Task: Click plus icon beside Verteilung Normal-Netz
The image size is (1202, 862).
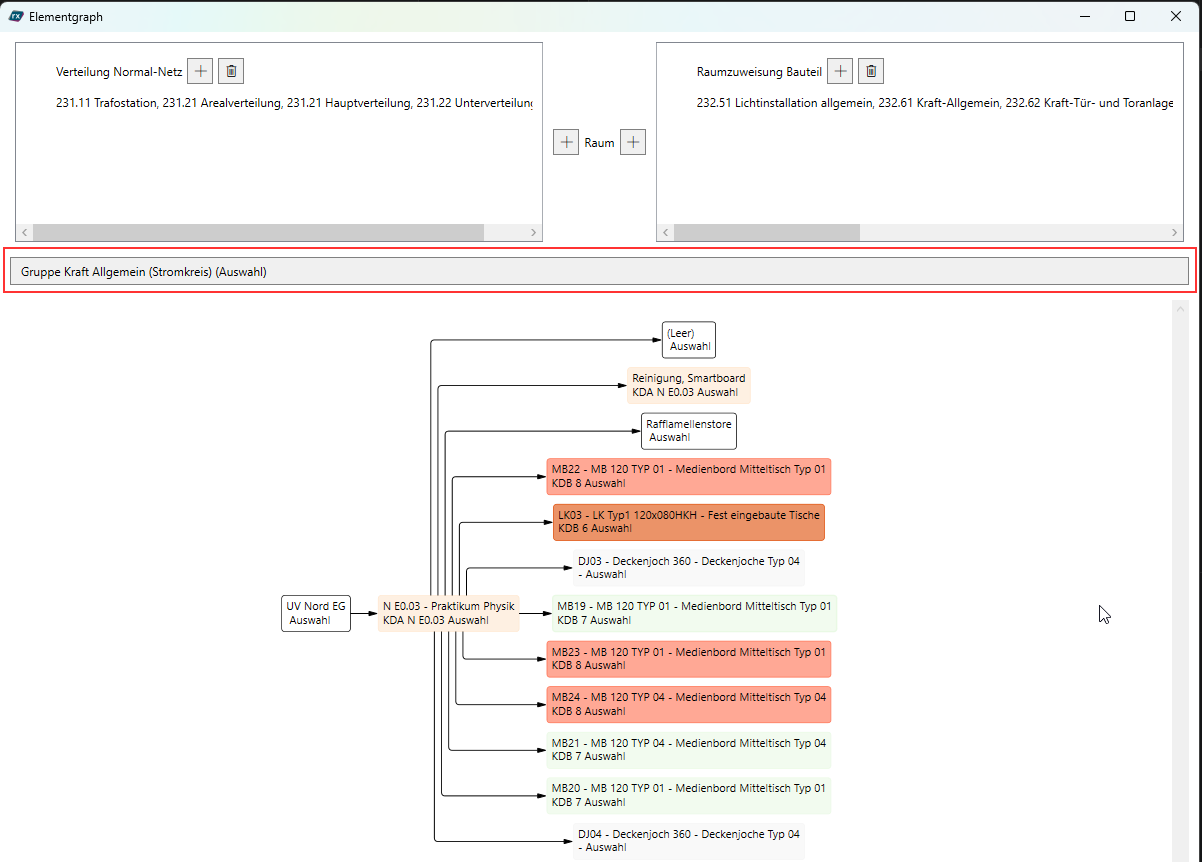Action: 201,71
